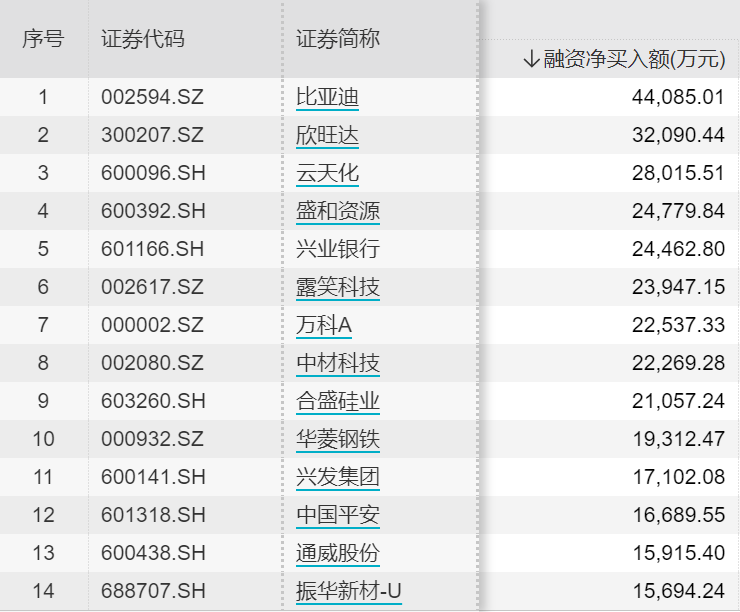This screenshot has height=612, width=740.
Task: Open the 中材科技 stock link
Action: [338, 363]
